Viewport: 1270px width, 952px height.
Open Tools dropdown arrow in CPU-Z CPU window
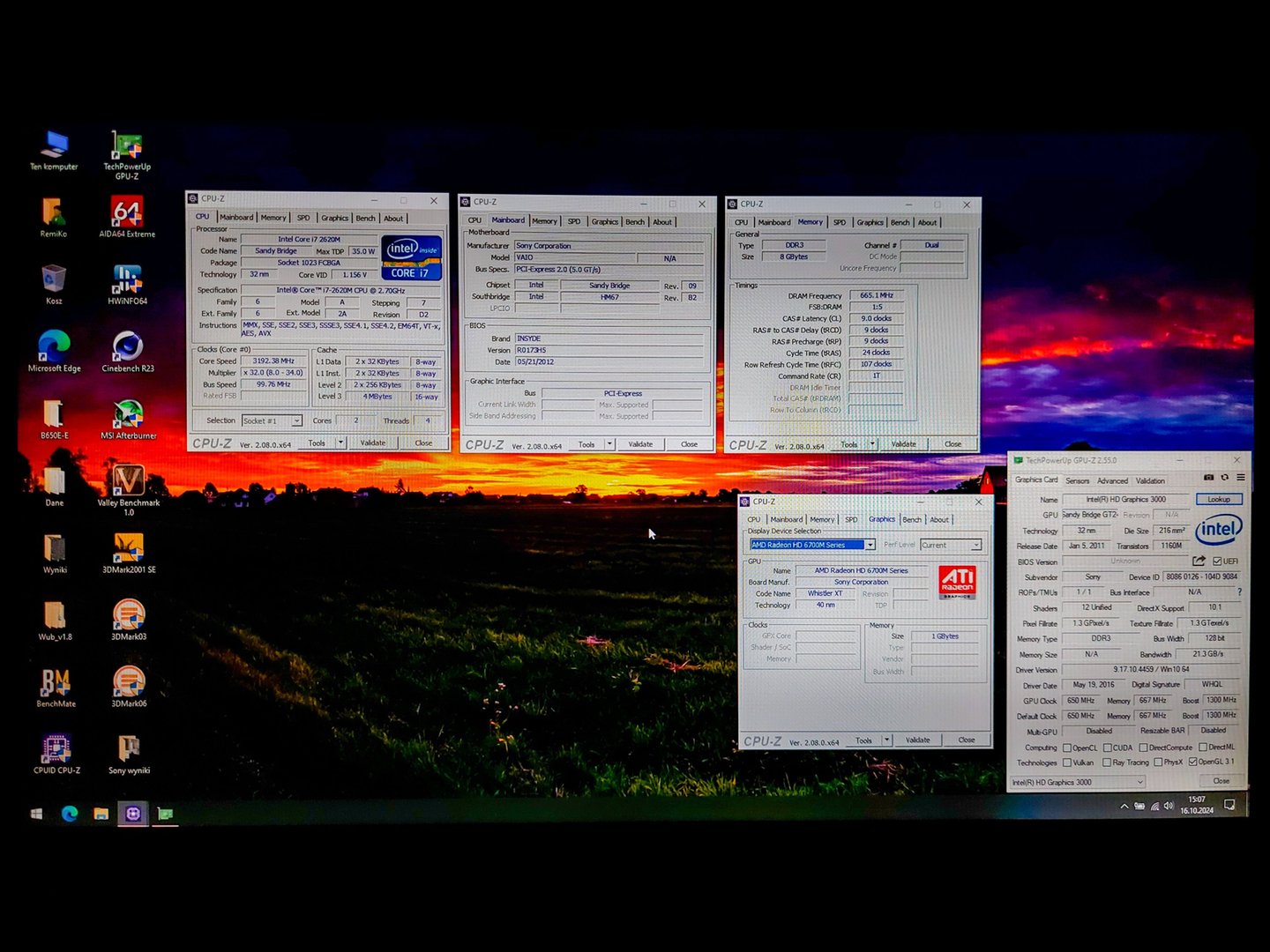click(x=340, y=443)
